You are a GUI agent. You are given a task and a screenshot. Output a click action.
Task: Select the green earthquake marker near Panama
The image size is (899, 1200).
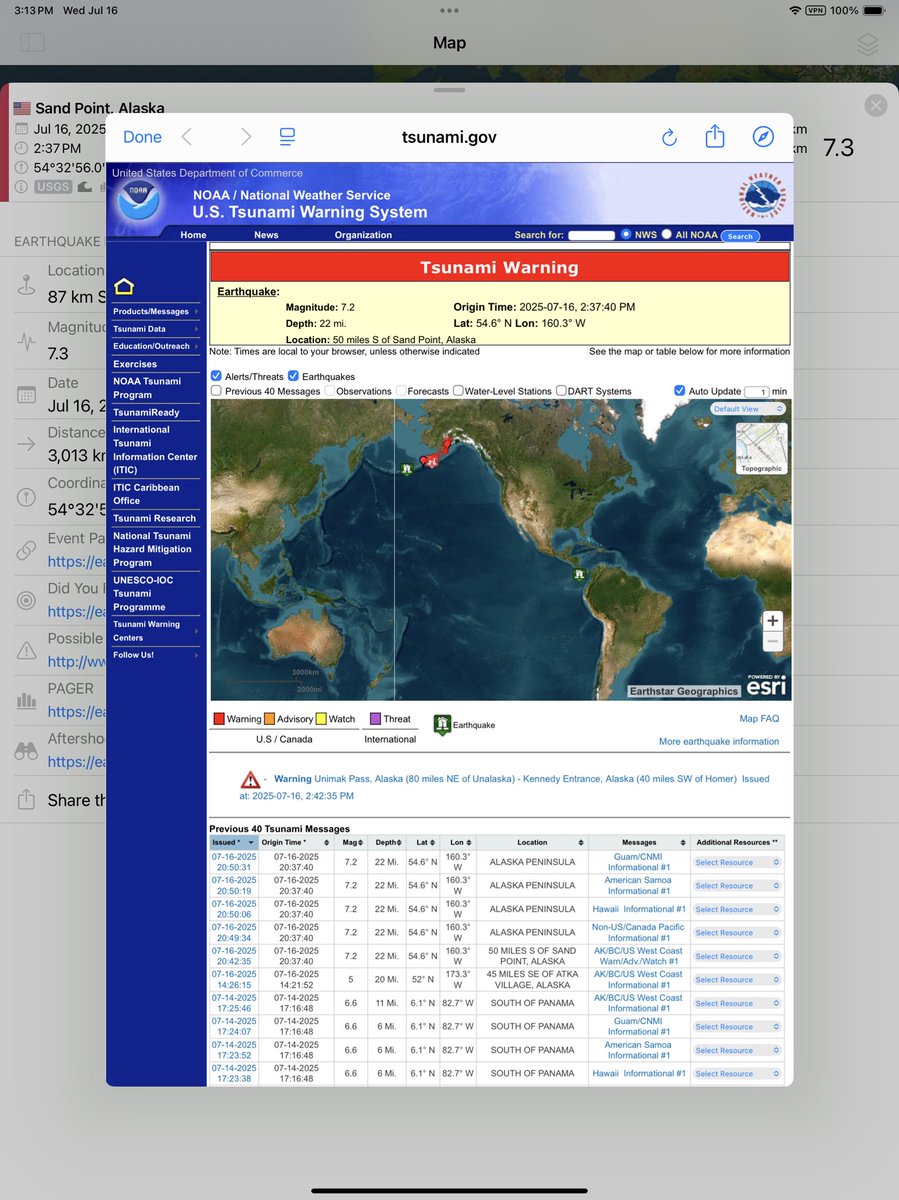[579, 575]
